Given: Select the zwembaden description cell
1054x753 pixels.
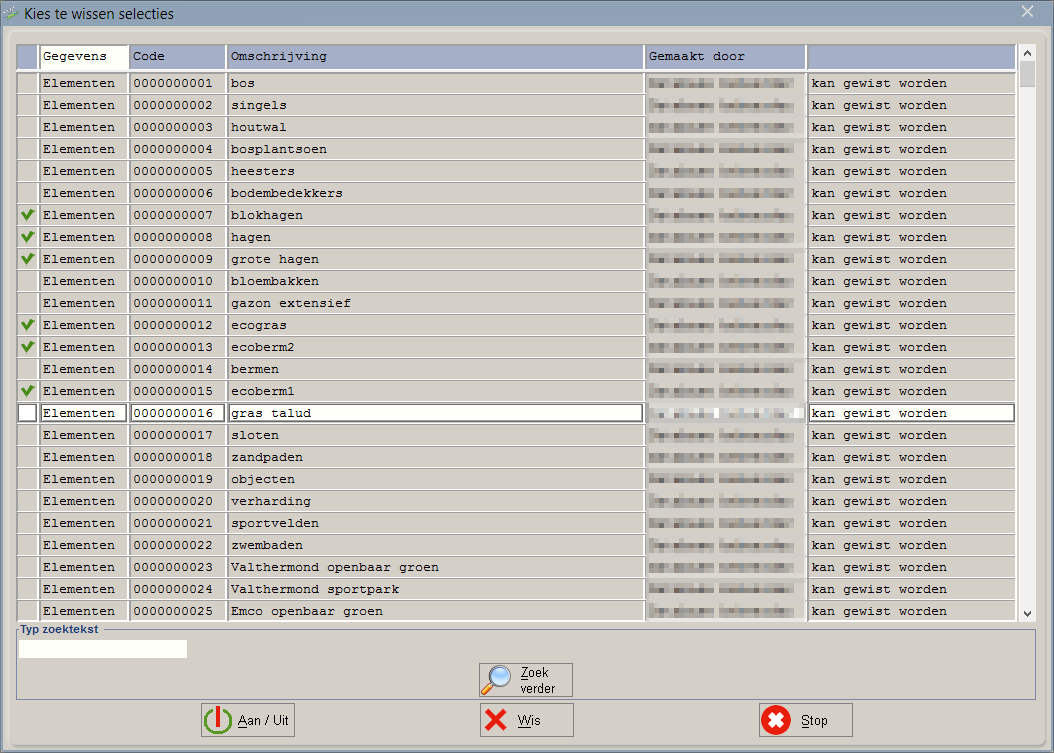Looking at the screenshot, I should tap(435, 545).
